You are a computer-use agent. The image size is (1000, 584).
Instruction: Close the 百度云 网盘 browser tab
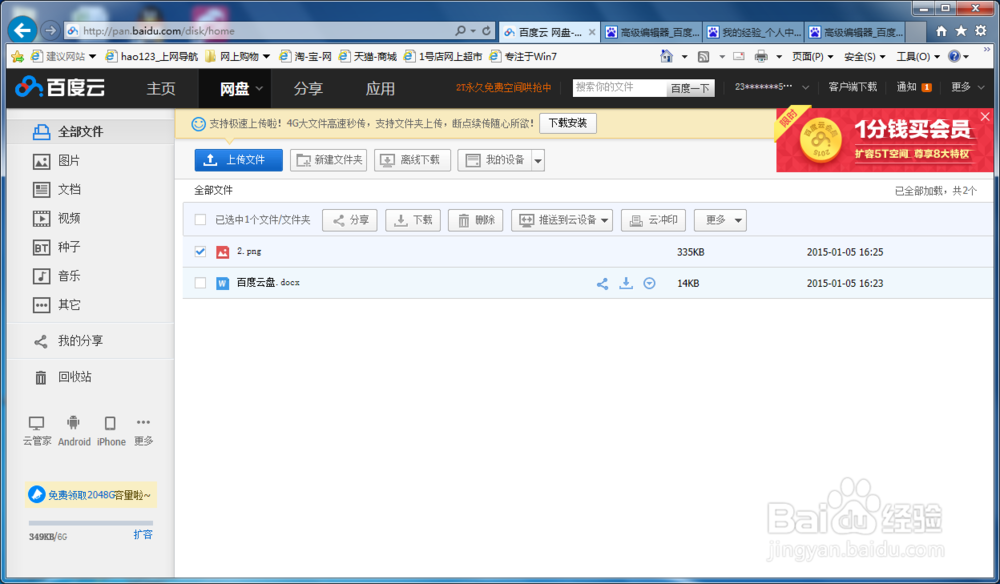click(592, 32)
